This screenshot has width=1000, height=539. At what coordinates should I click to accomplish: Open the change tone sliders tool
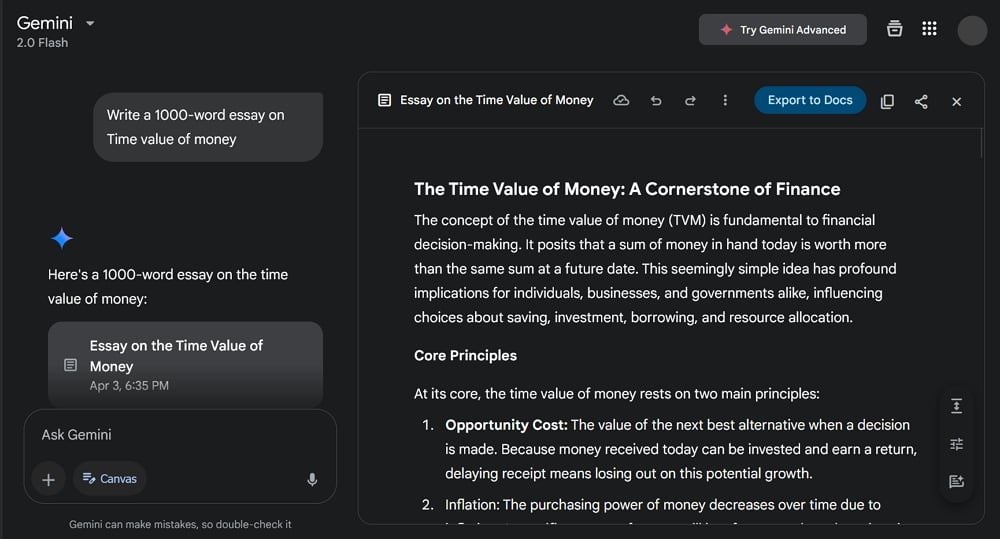pyautogui.click(x=956, y=444)
